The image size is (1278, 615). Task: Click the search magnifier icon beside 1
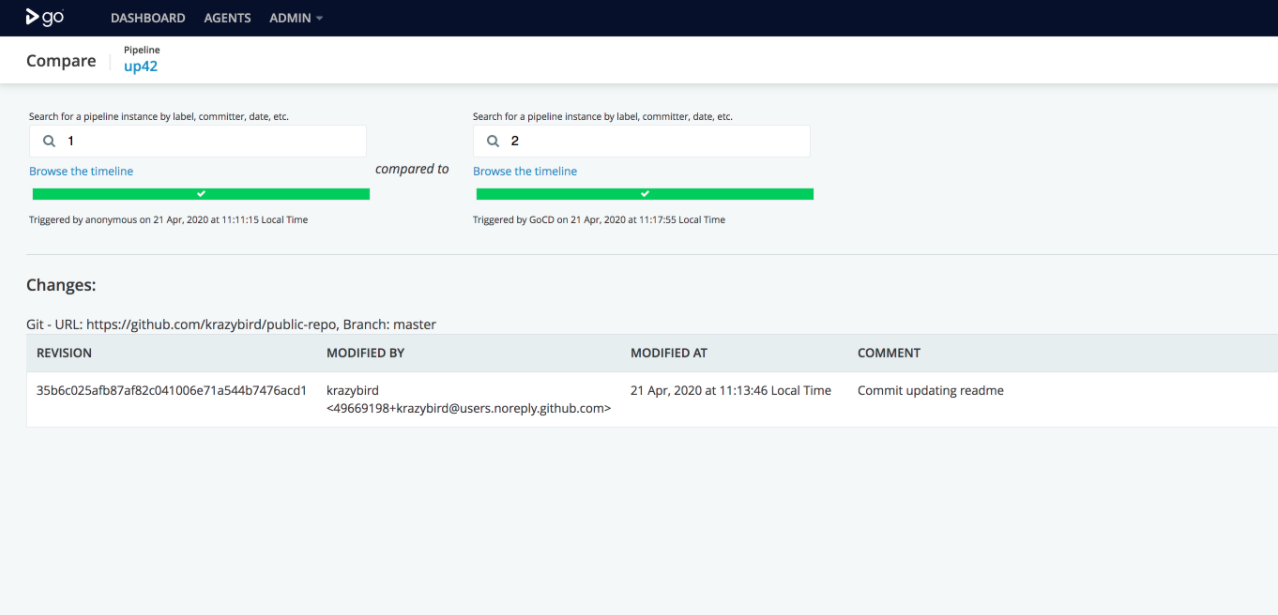tap(48, 141)
